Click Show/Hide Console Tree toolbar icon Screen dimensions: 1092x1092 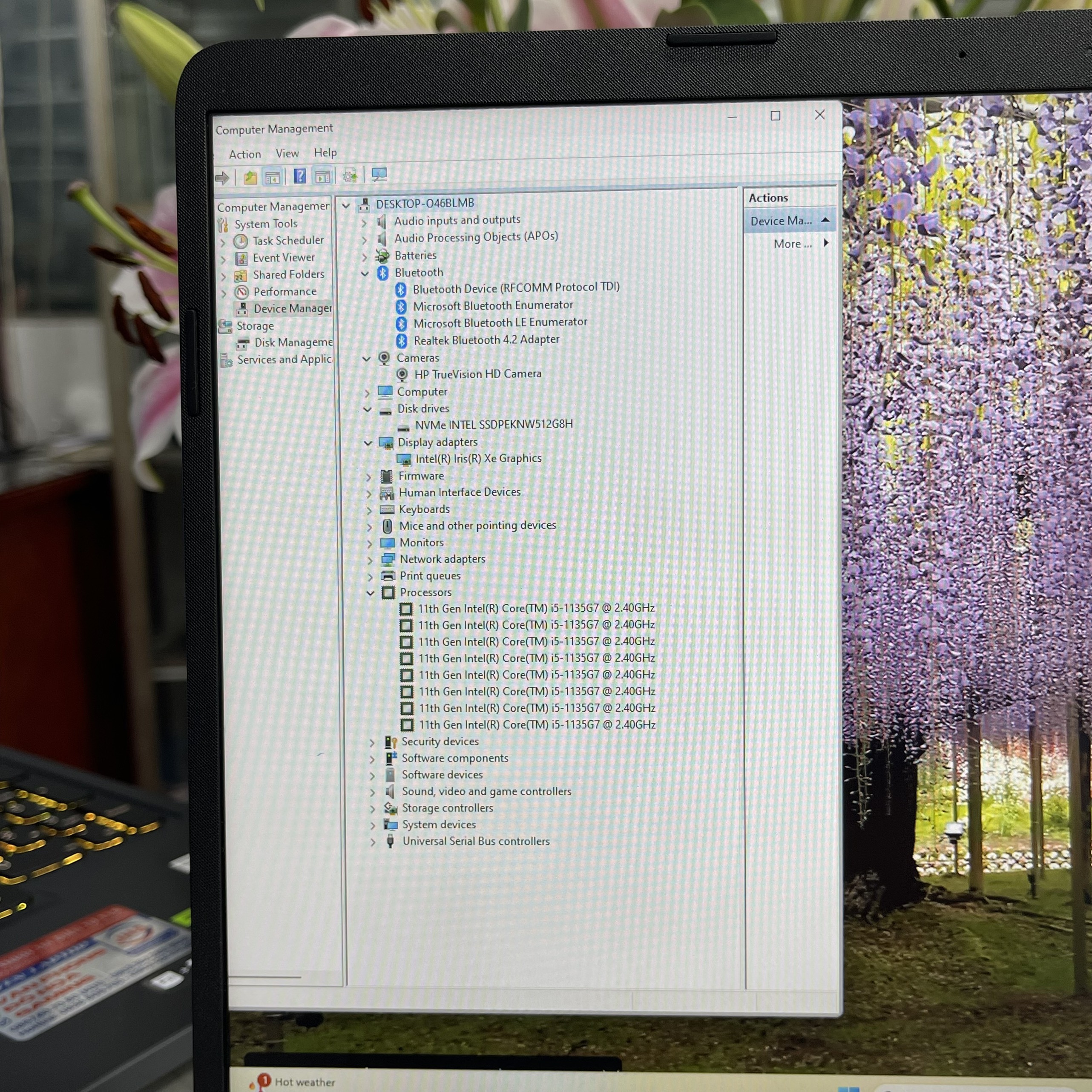(x=273, y=178)
